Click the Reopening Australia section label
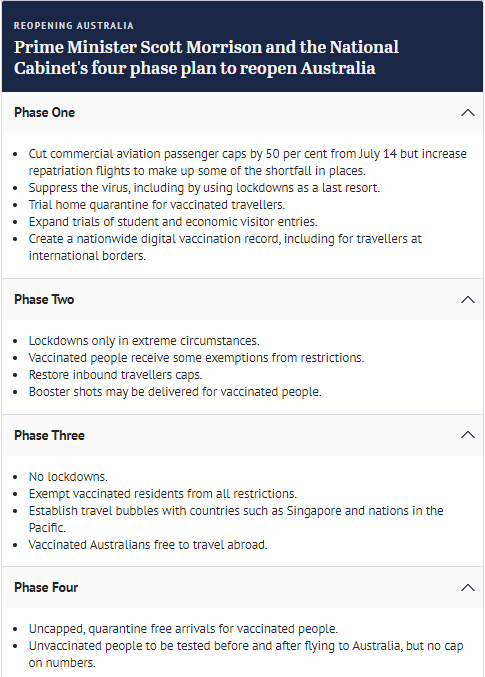The height and width of the screenshot is (677, 485). (73, 26)
